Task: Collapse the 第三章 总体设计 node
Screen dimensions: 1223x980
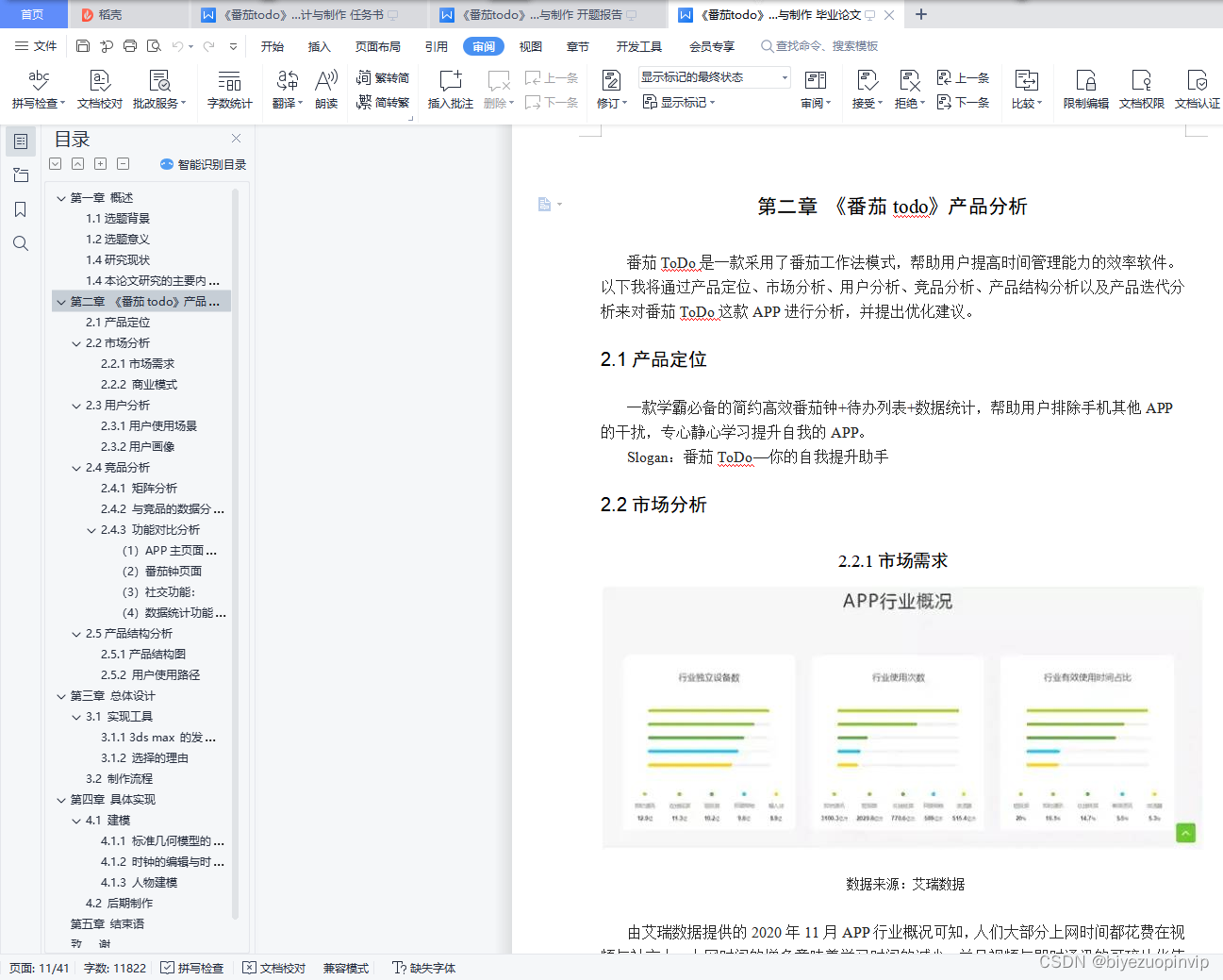Action: click(61, 696)
